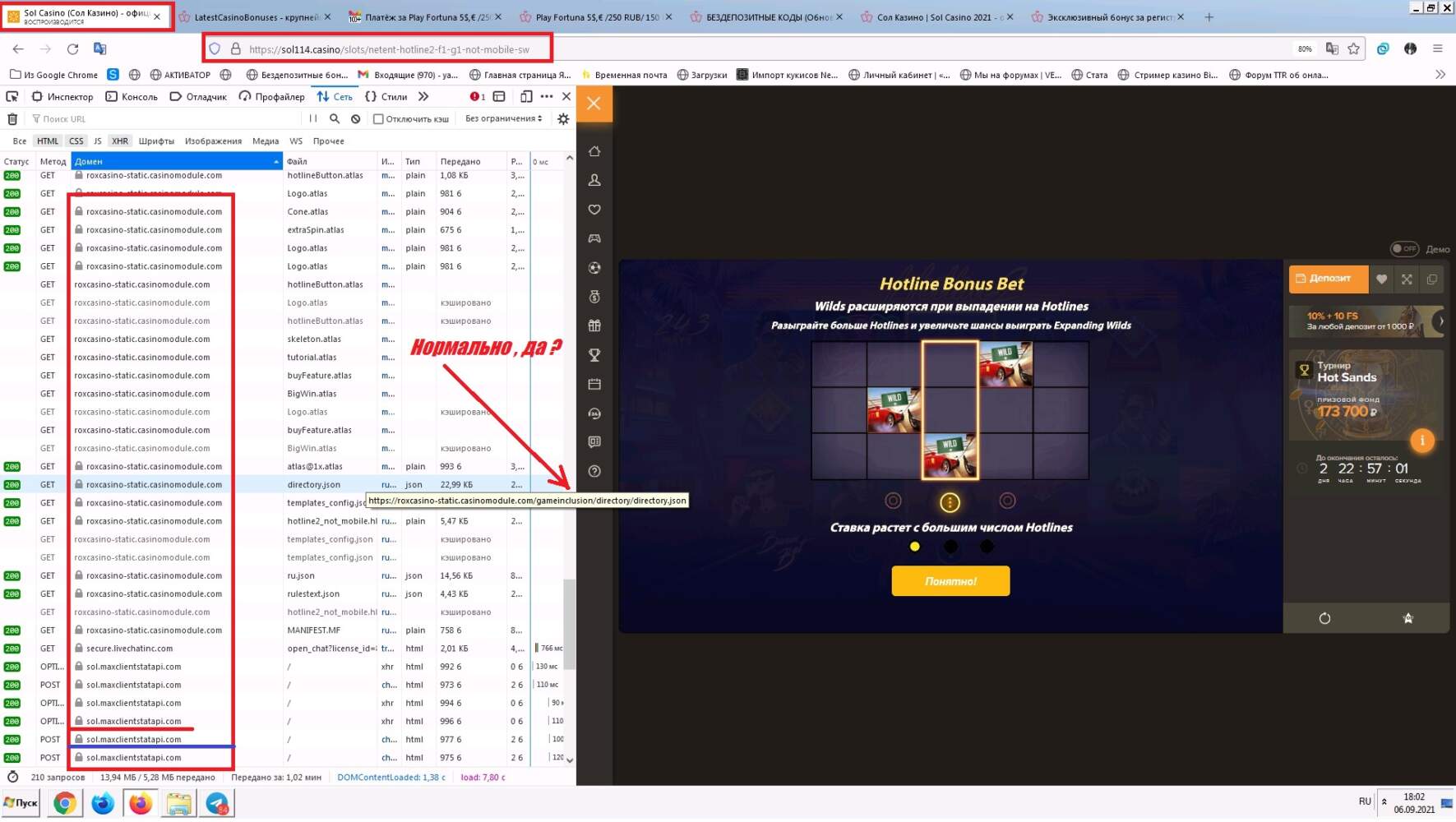Open the gamepad games icon in casino sidebar

(594, 238)
